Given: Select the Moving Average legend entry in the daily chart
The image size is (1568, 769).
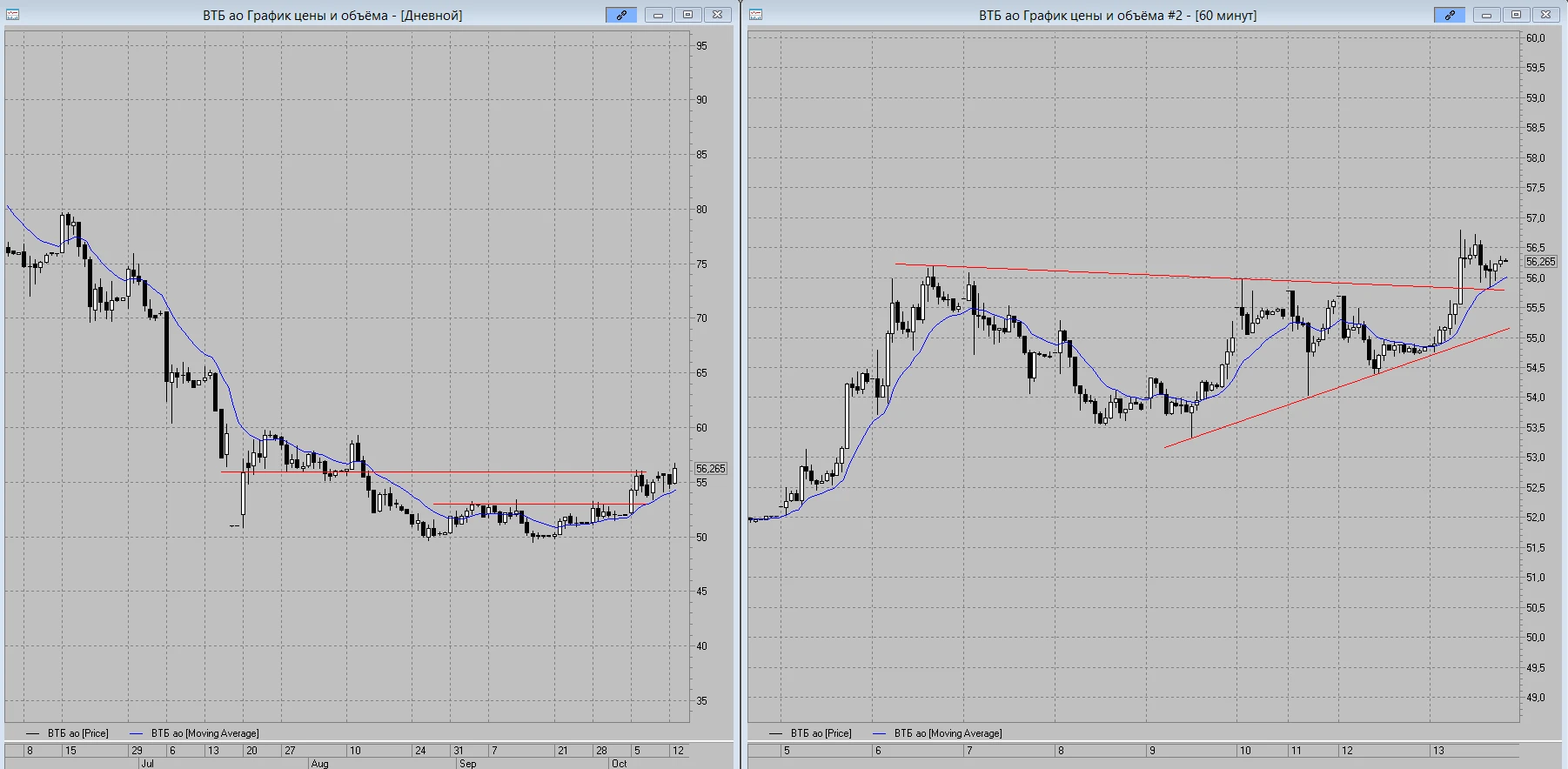Looking at the screenshot, I should [x=194, y=733].
